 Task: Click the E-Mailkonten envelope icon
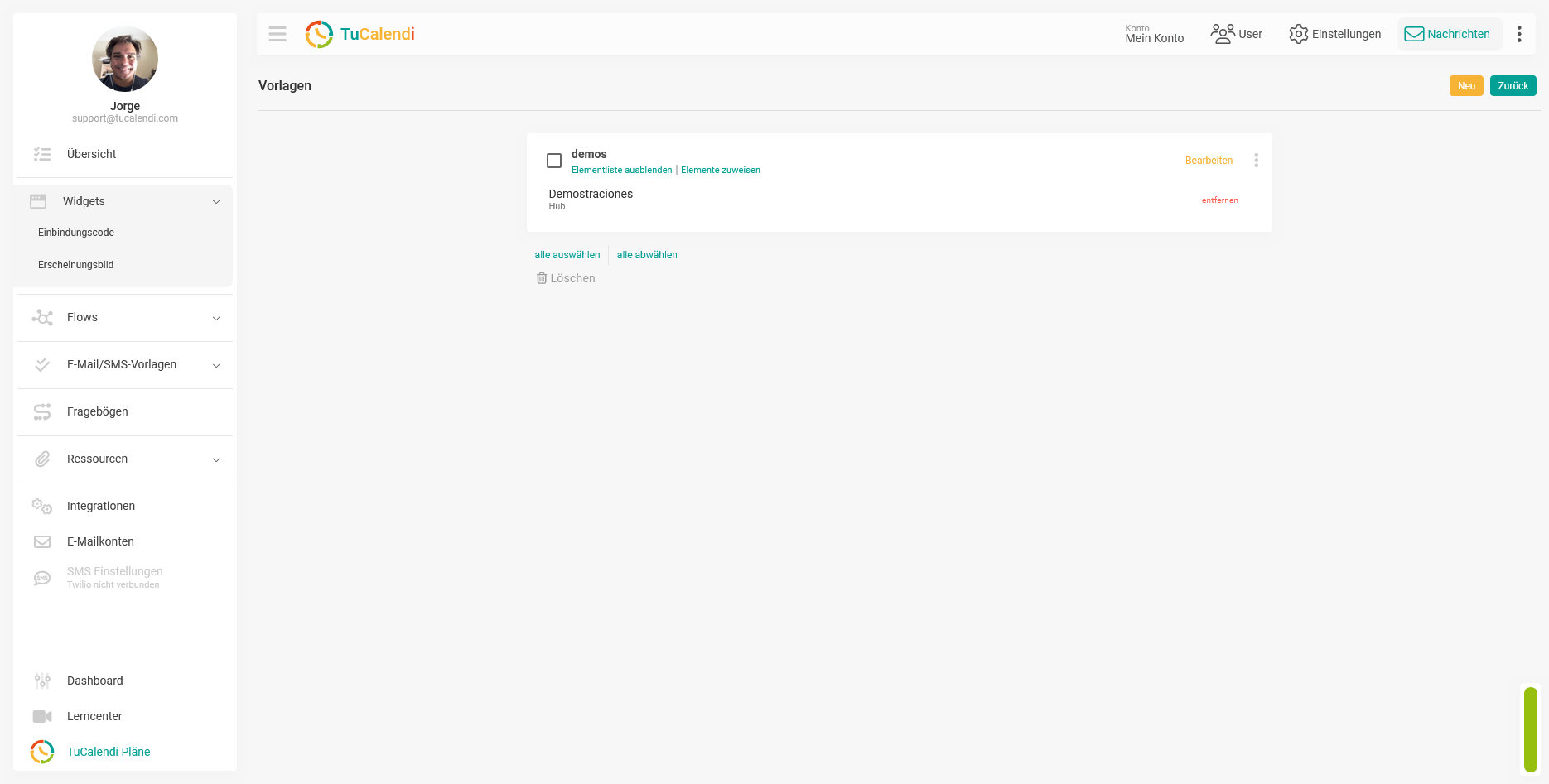[42, 541]
